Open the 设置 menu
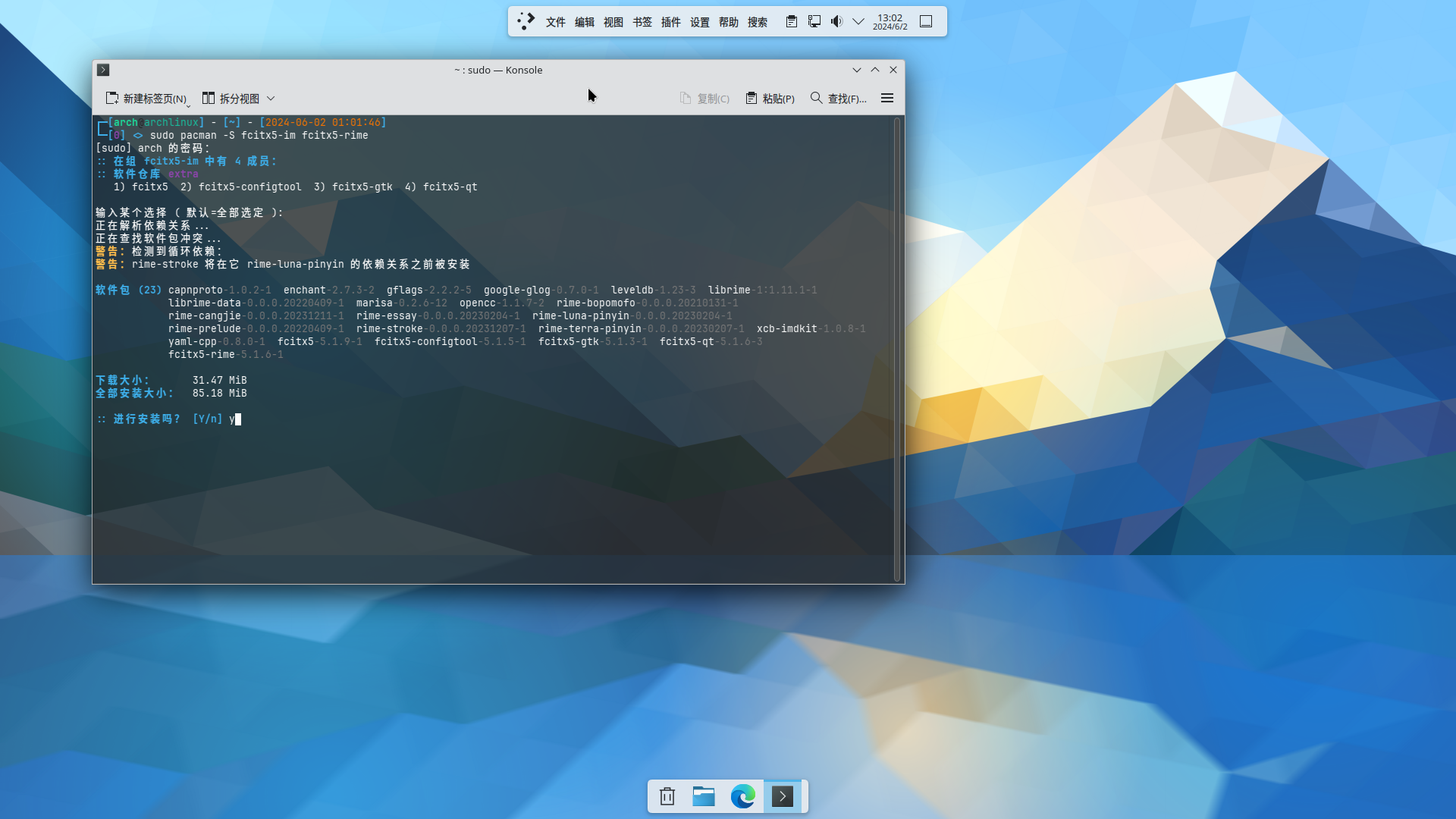This screenshot has width=1456, height=819. pyautogui.click(x=699, y=22)
